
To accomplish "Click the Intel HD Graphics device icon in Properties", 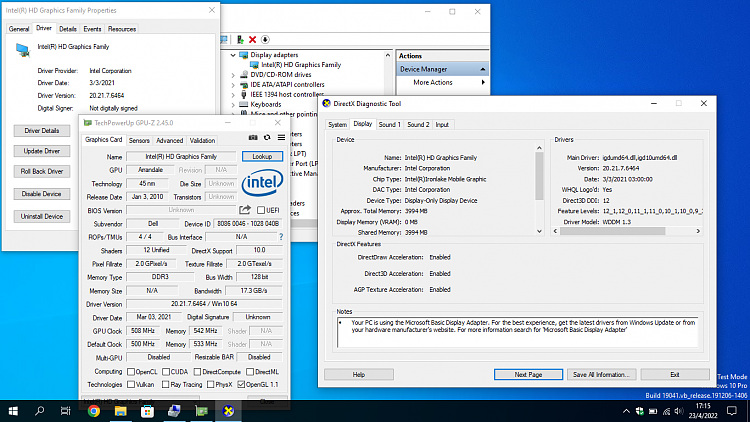I will click(x=22, y=49).
